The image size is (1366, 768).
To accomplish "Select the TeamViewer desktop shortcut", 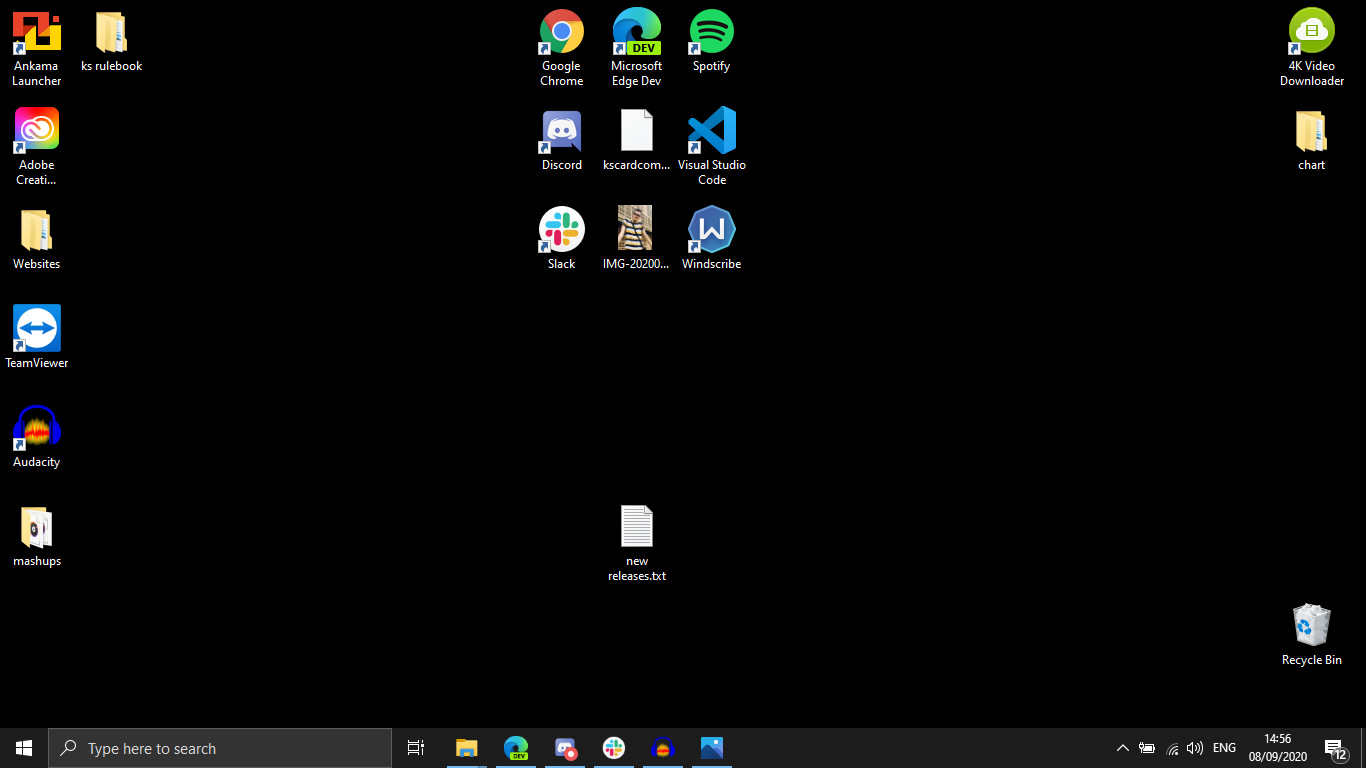I will tap(37, 337).
